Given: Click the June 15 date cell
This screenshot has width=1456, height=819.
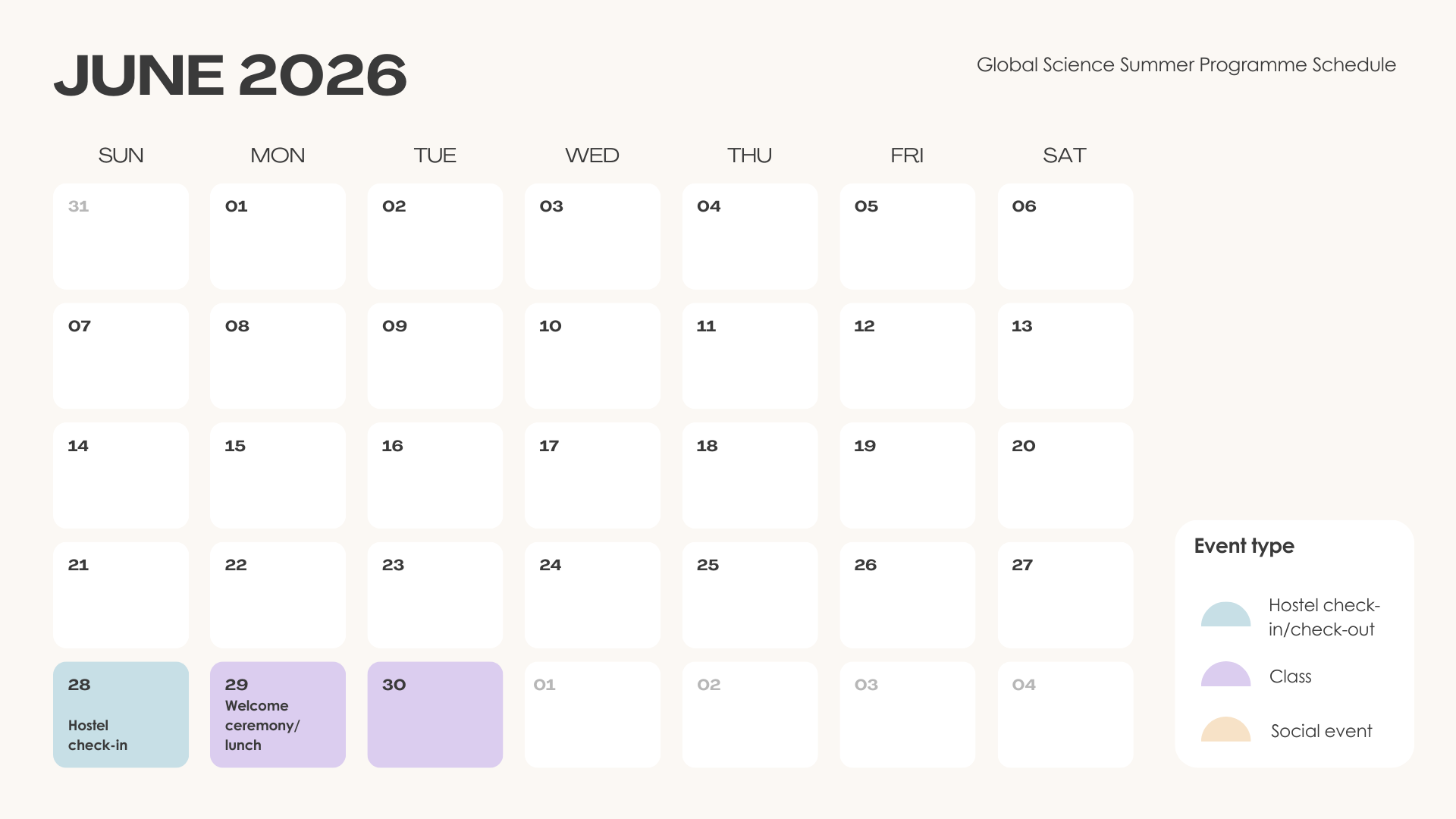Looking at the screenshot, I should (278, 475).
